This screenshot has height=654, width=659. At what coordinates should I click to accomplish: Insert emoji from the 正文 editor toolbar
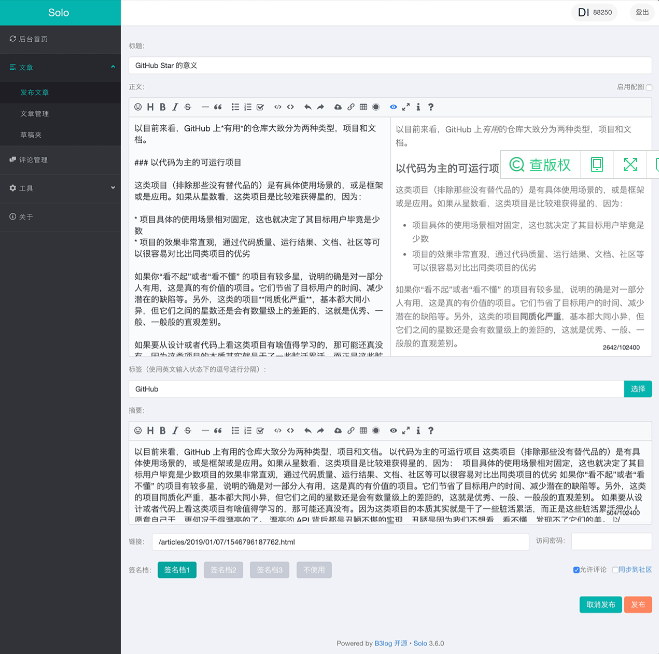(138, 107)
